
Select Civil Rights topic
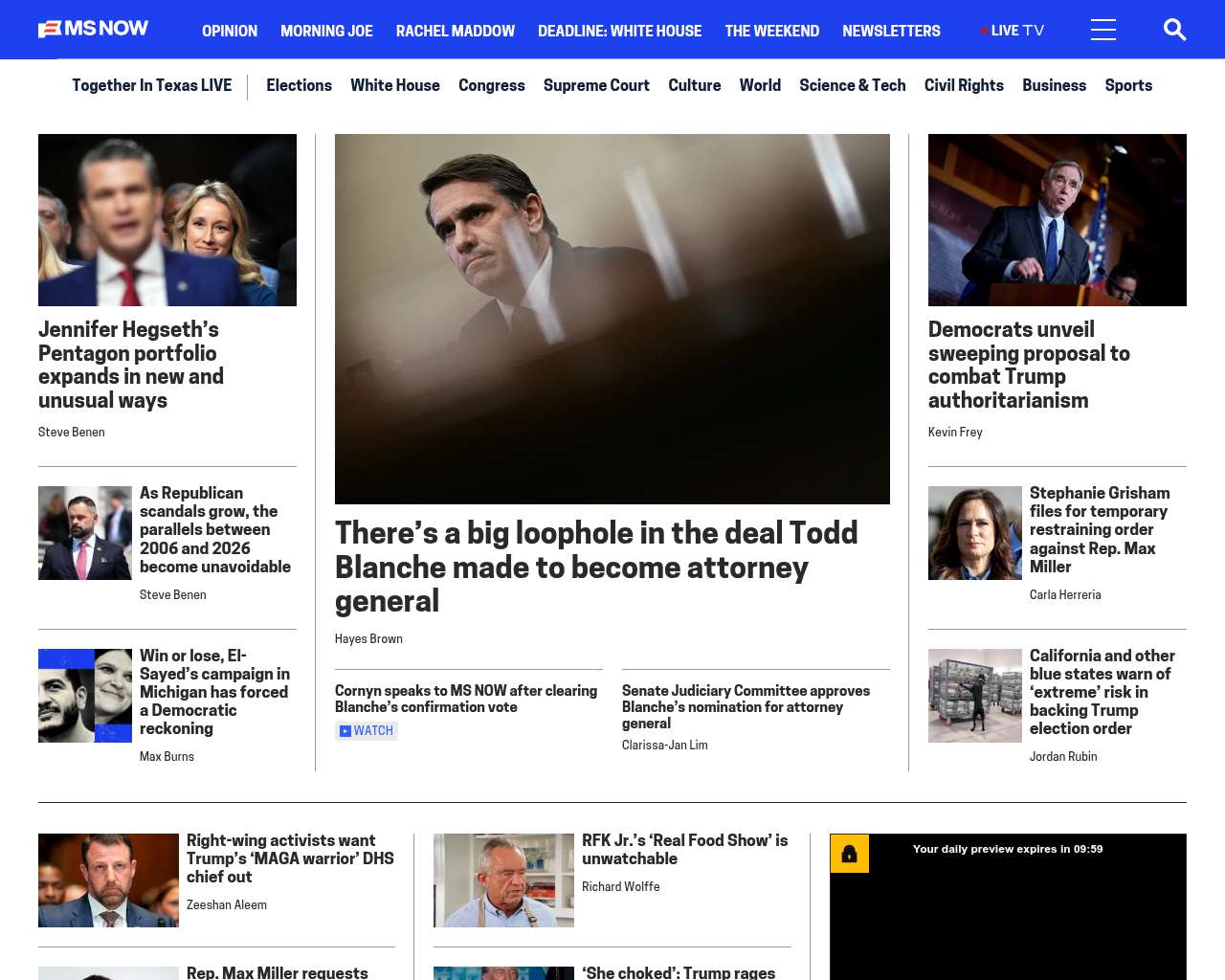tap(964, 85)
